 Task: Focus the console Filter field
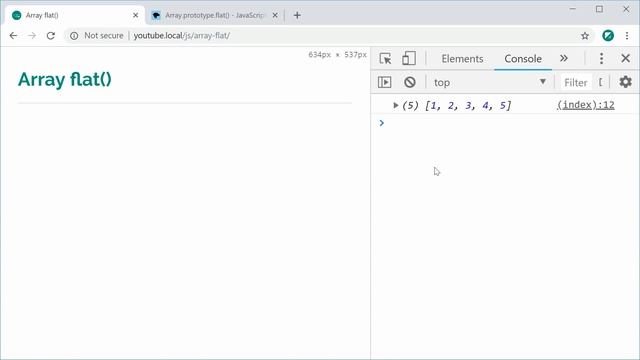pyautogui.click(x=576, y=82)
